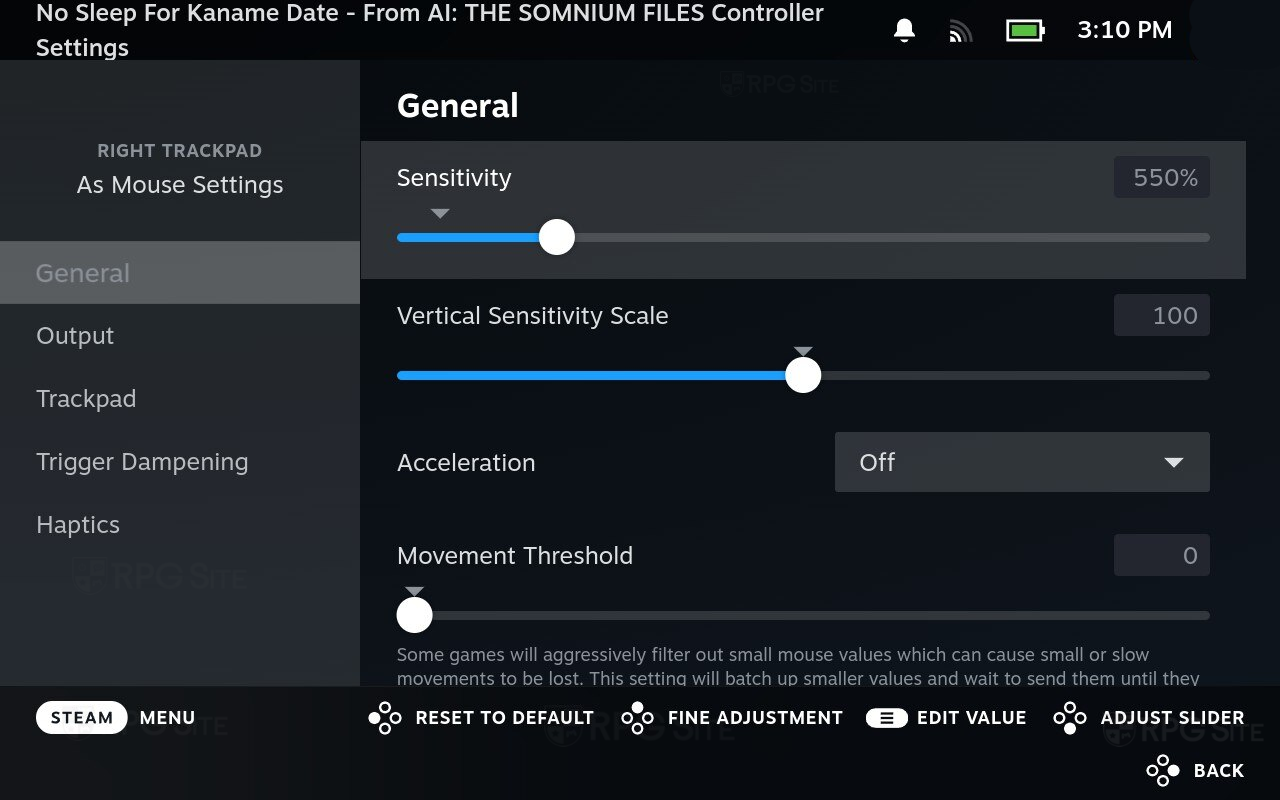Click the Adjust Slider button glyph

[1070, 718]
